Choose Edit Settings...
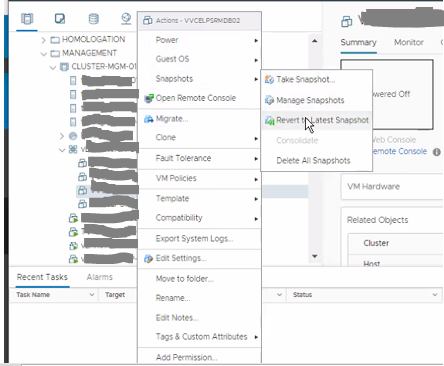 [x=199, y=259]
